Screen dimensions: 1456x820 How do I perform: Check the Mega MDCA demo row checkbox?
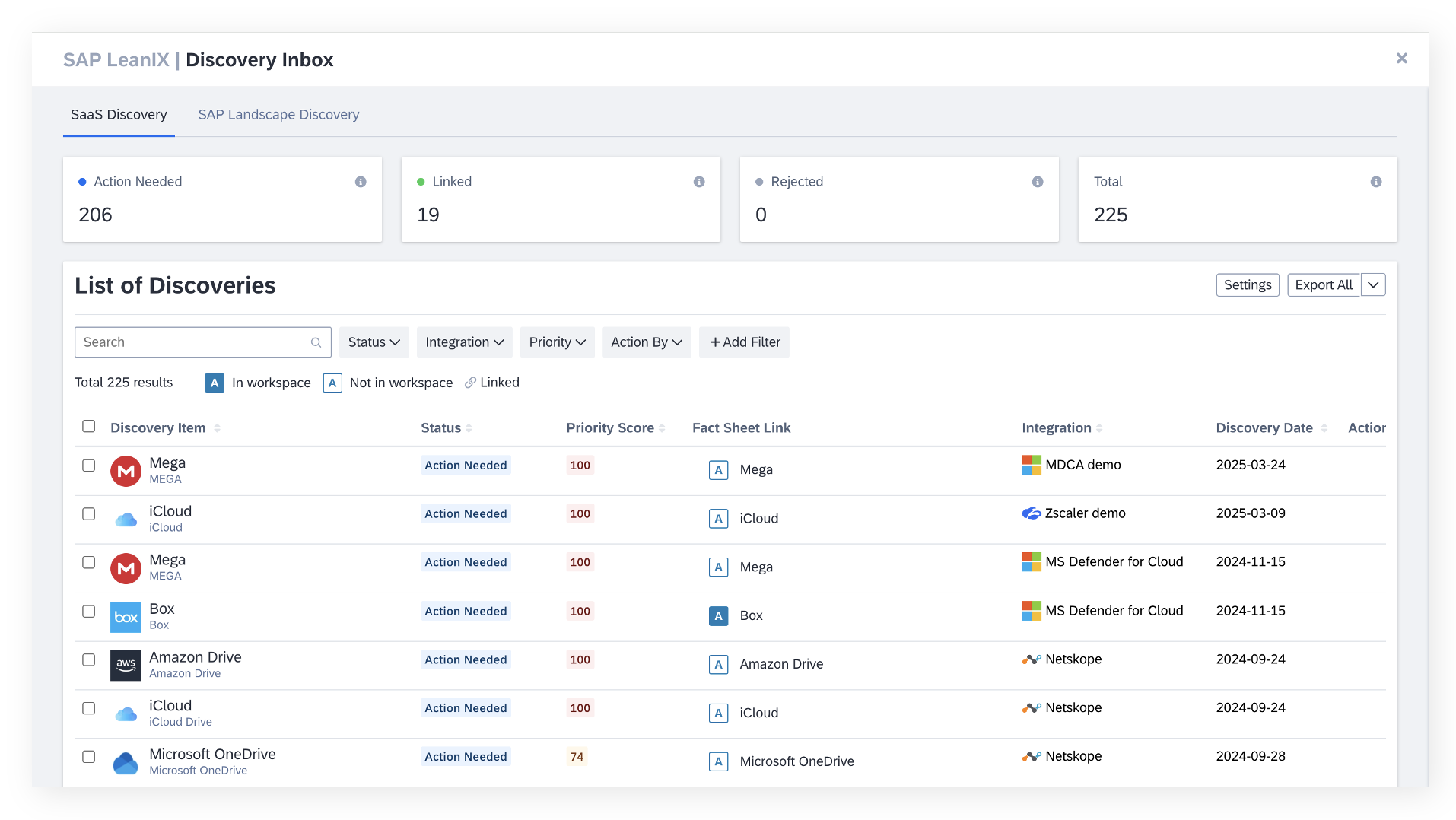[x=89, y=466]
